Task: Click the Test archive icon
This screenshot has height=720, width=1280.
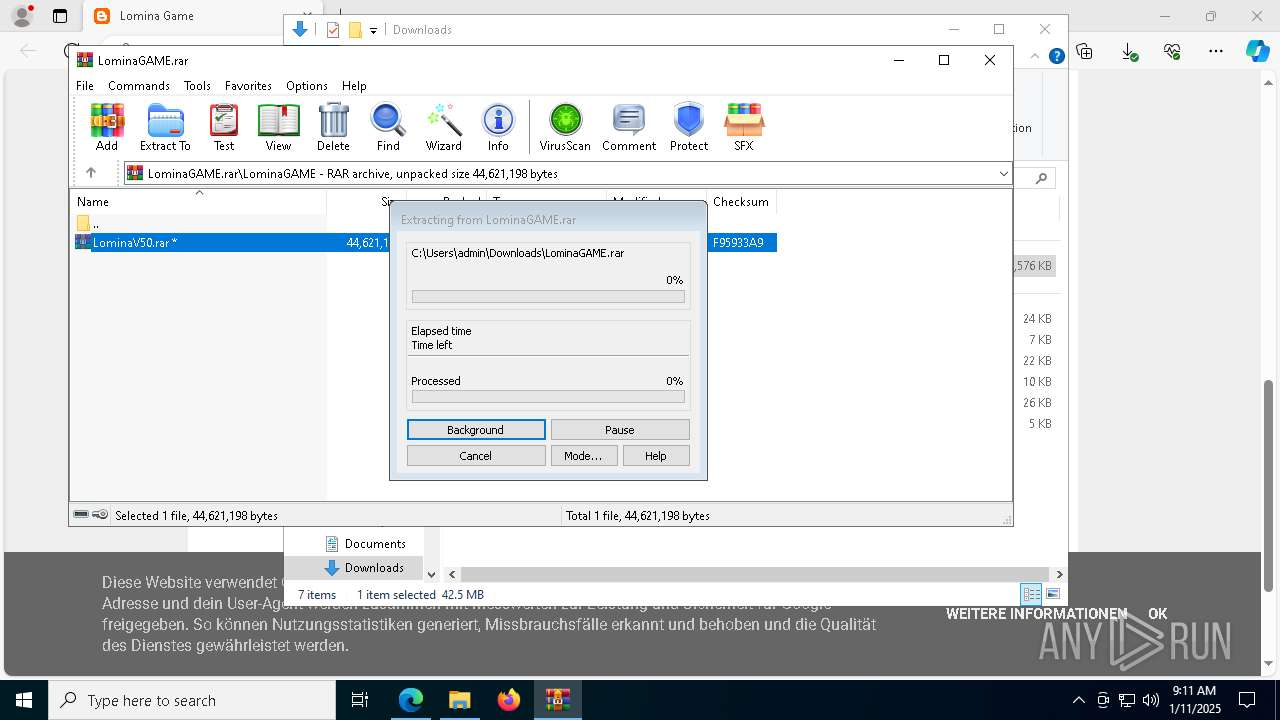Action: (224, 126)
